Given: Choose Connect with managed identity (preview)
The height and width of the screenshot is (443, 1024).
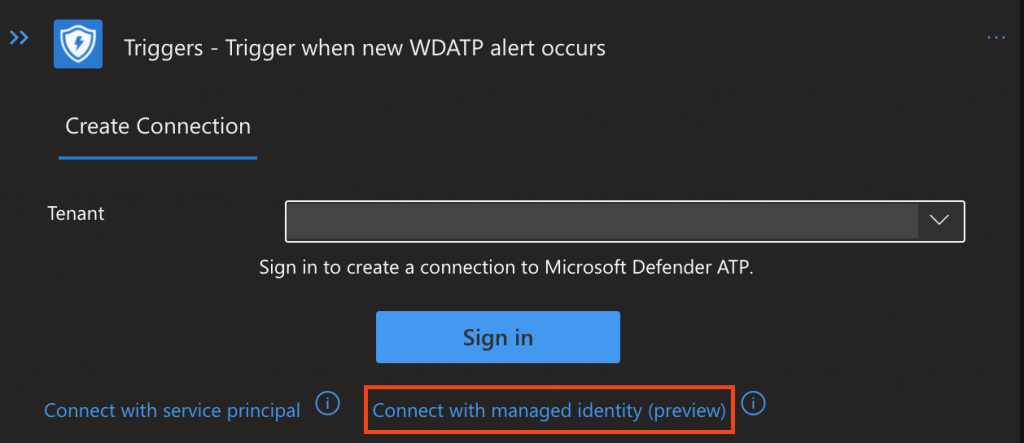Looking at the screenshot, I should 548,411.
